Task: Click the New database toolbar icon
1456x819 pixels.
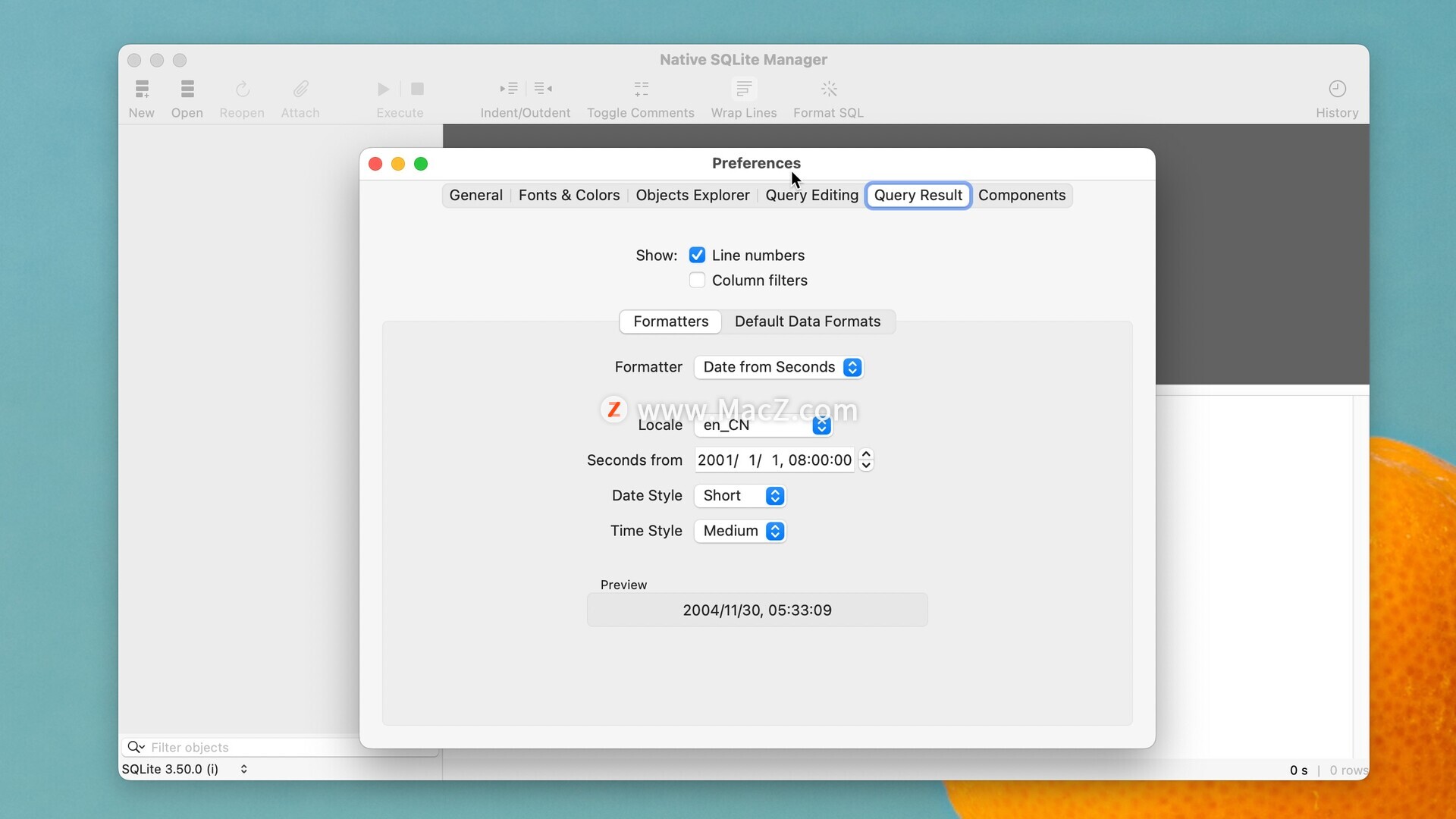Action: 142,89
